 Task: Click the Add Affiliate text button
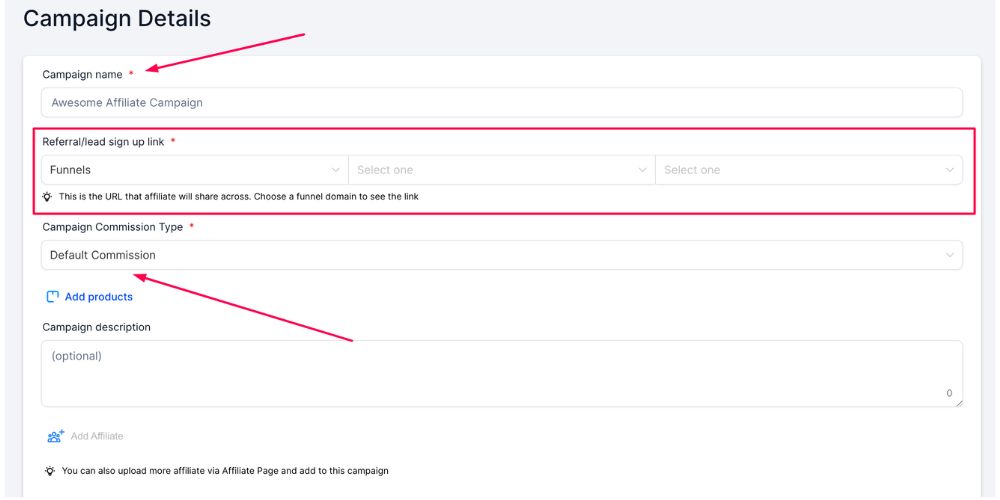point(97,436)
